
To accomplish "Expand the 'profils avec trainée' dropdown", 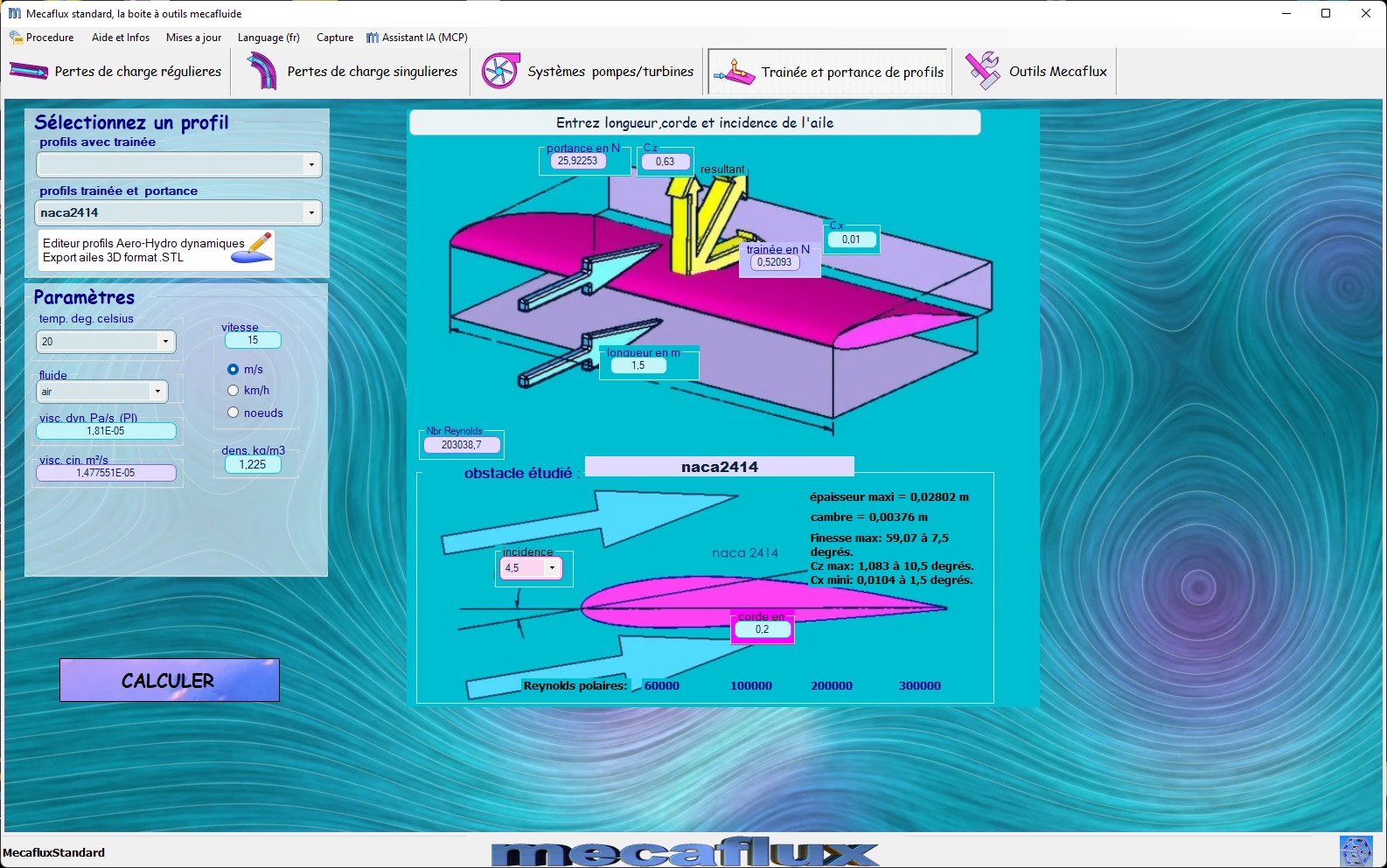I will pyautogui.click(x=311, y=164).
